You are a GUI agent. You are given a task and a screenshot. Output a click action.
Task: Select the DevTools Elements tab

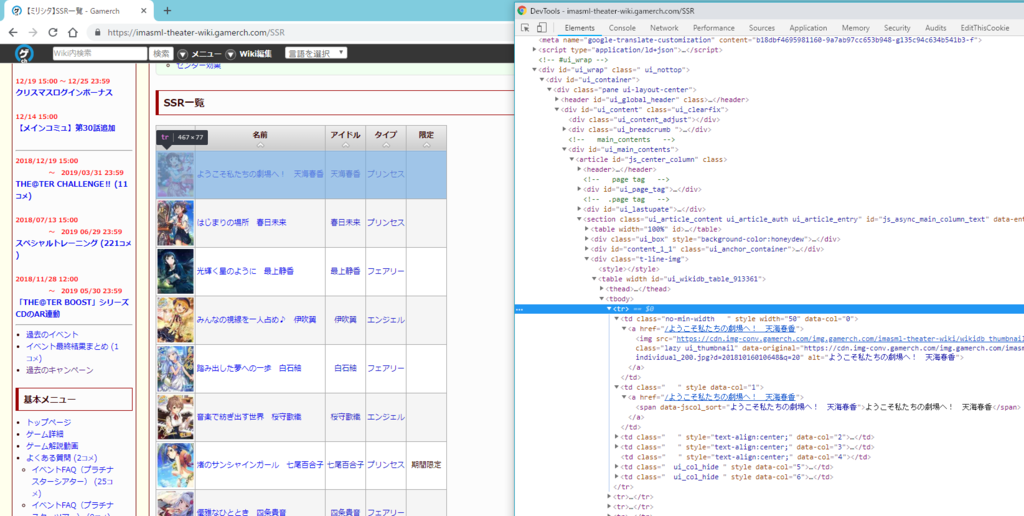[579, 28]
